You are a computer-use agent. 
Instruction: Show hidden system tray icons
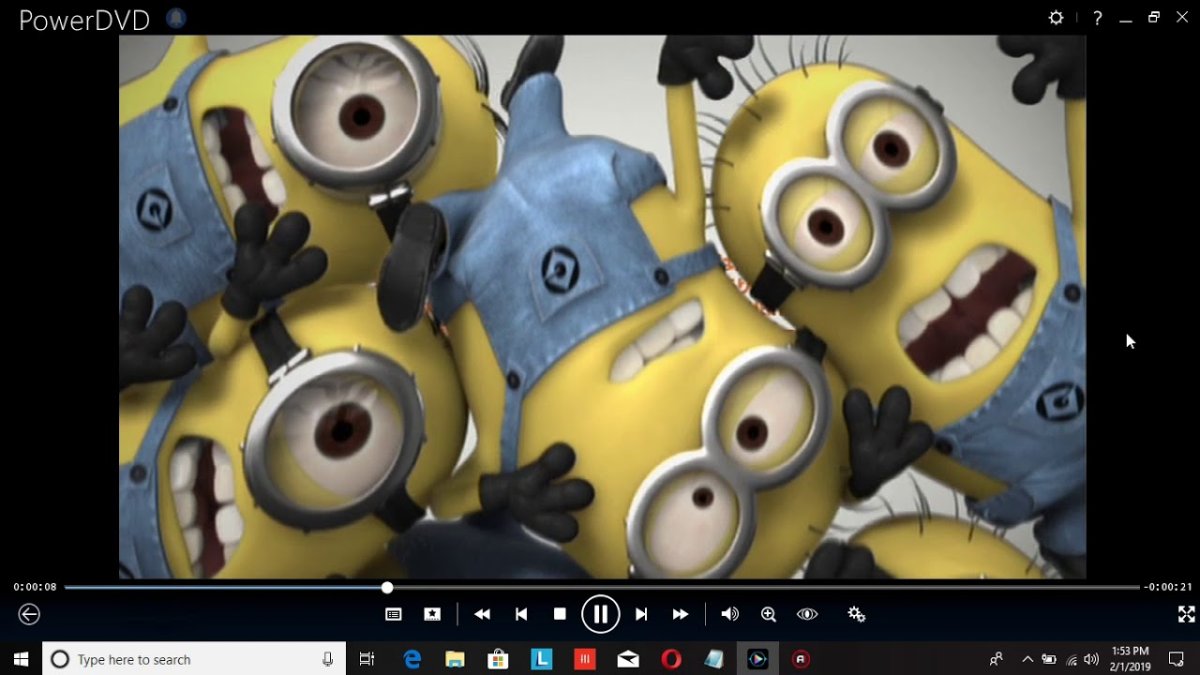pos(1027,659)
